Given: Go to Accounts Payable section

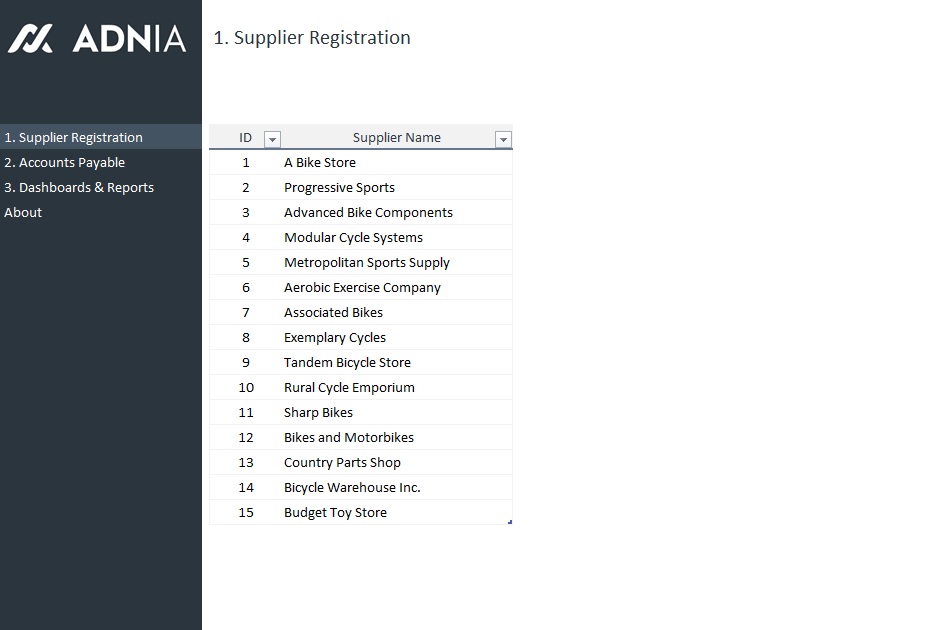Looking at the screenshot, I should click(64, 162).
